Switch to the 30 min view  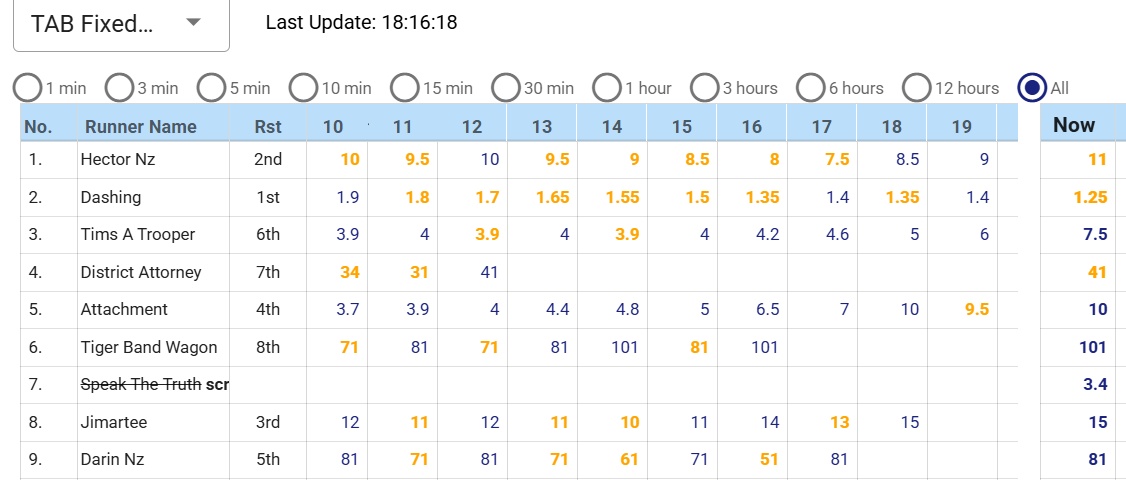506,88
